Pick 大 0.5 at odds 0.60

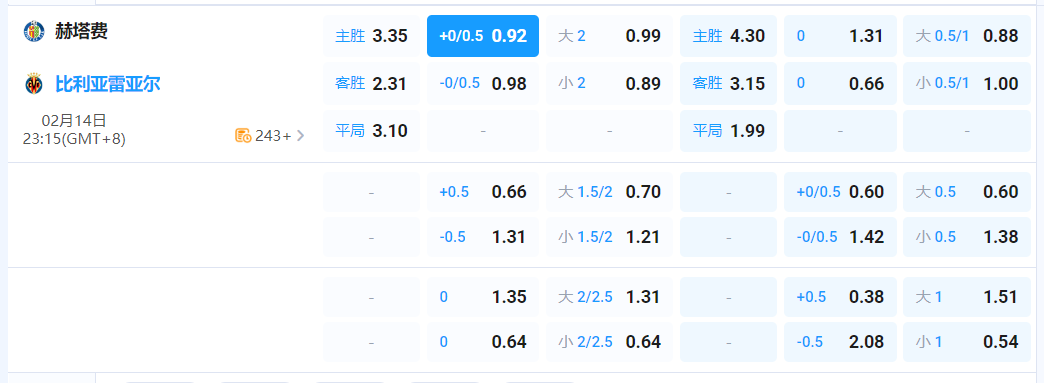pos(967,192)
